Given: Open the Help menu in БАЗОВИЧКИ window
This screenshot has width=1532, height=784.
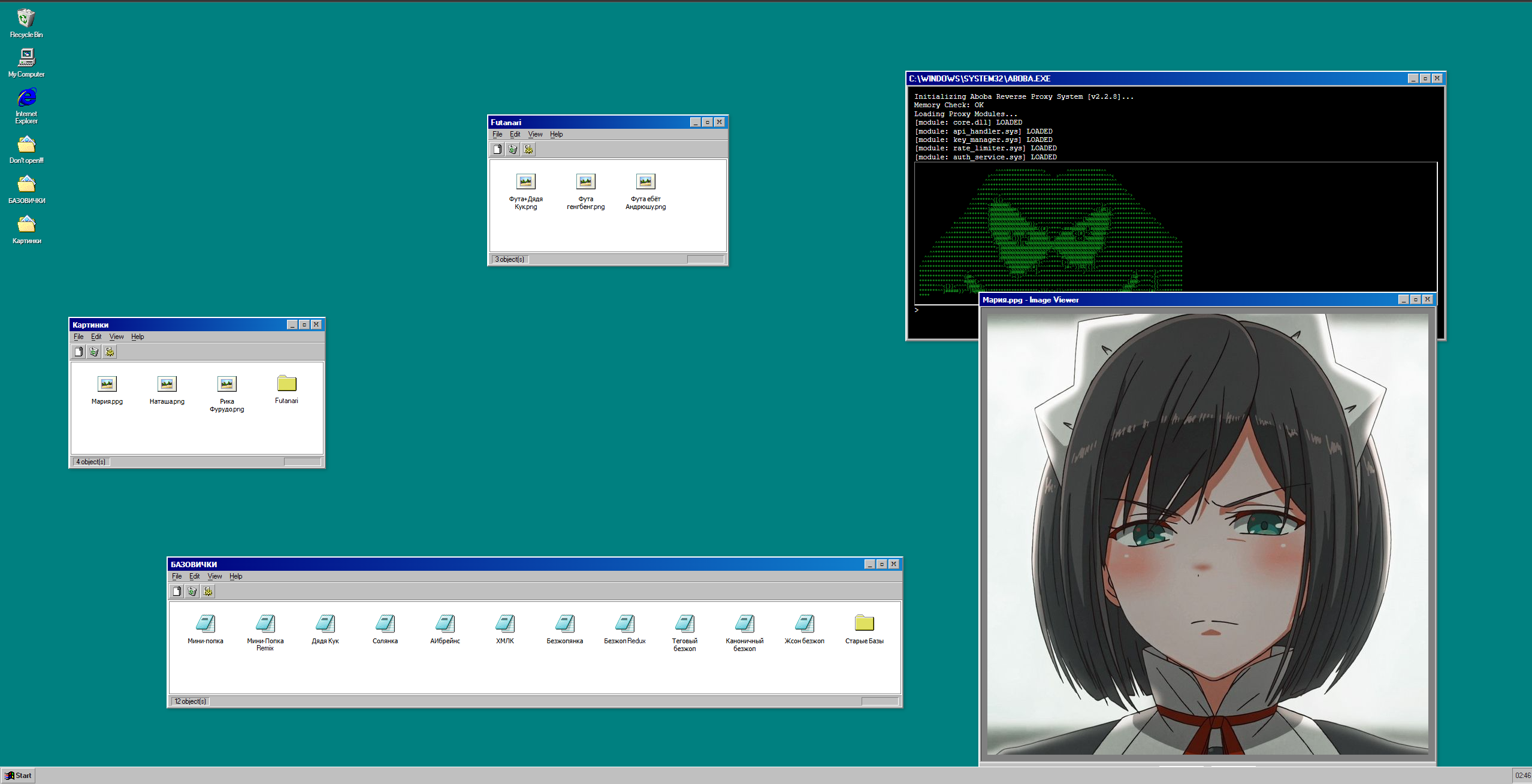Looking at the screenshot, I should tap(235, 576).
